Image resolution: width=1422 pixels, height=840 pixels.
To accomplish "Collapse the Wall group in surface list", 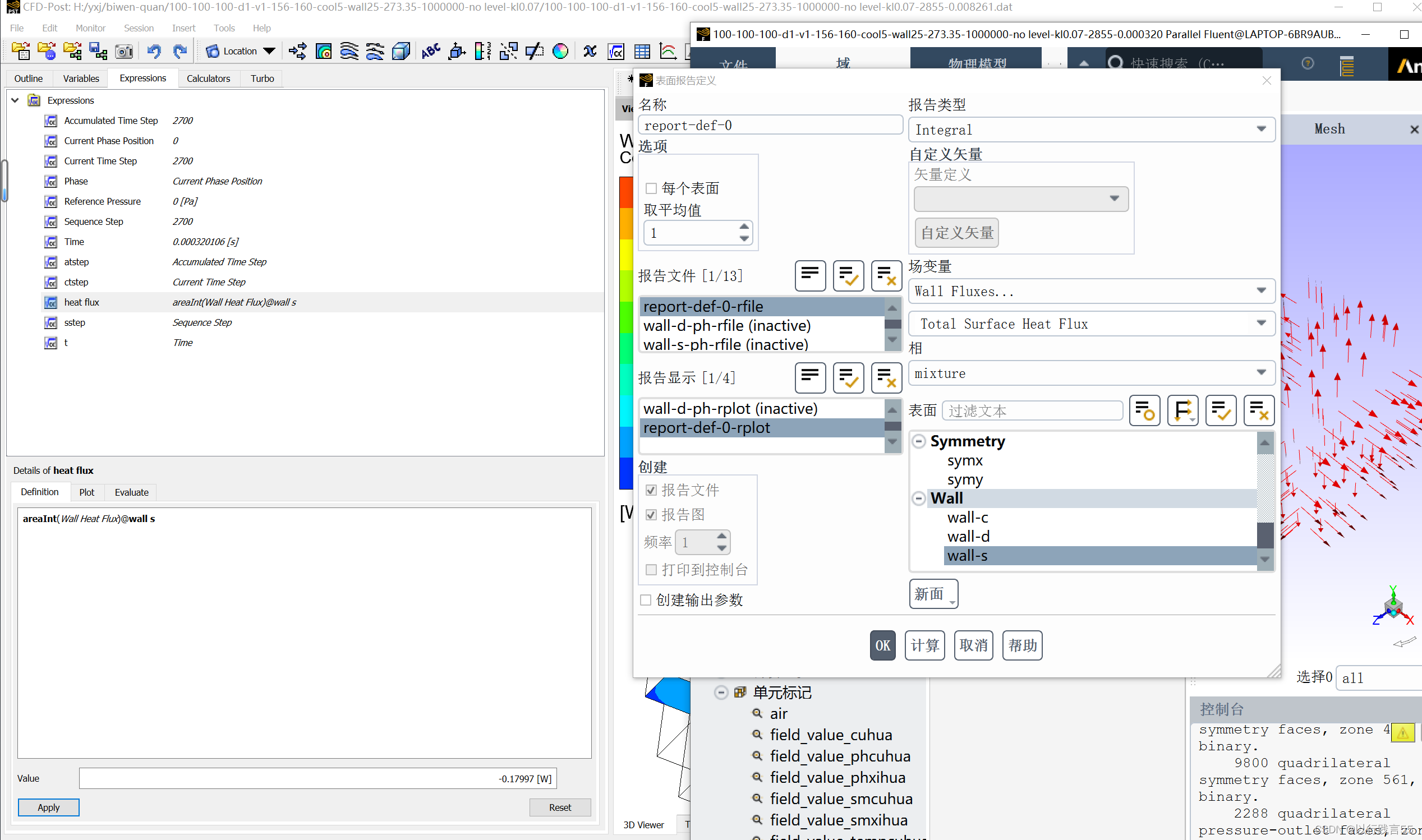I will point(918,498).
